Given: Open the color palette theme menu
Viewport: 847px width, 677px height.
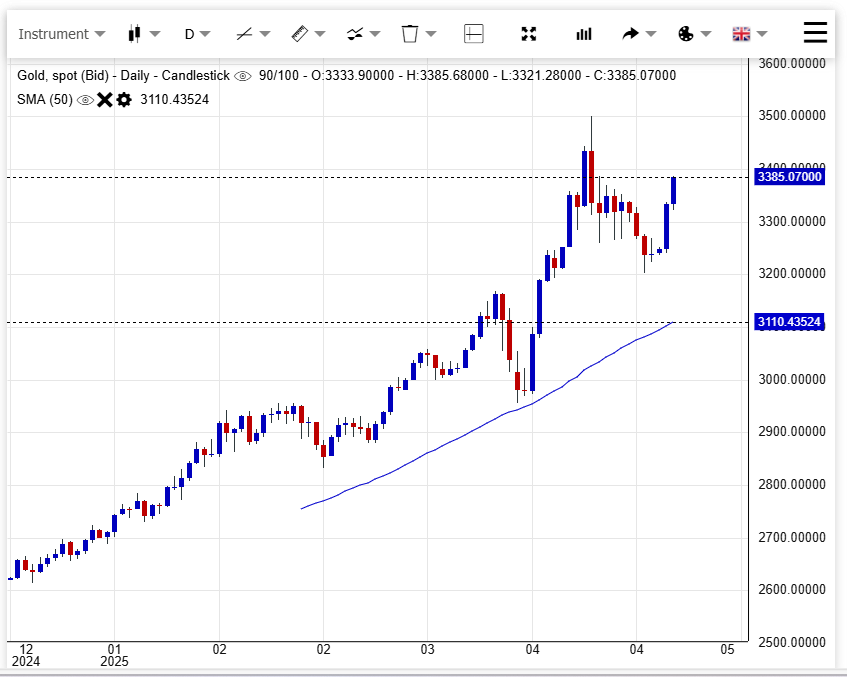Looking at the screenshot, I should 693,34.
